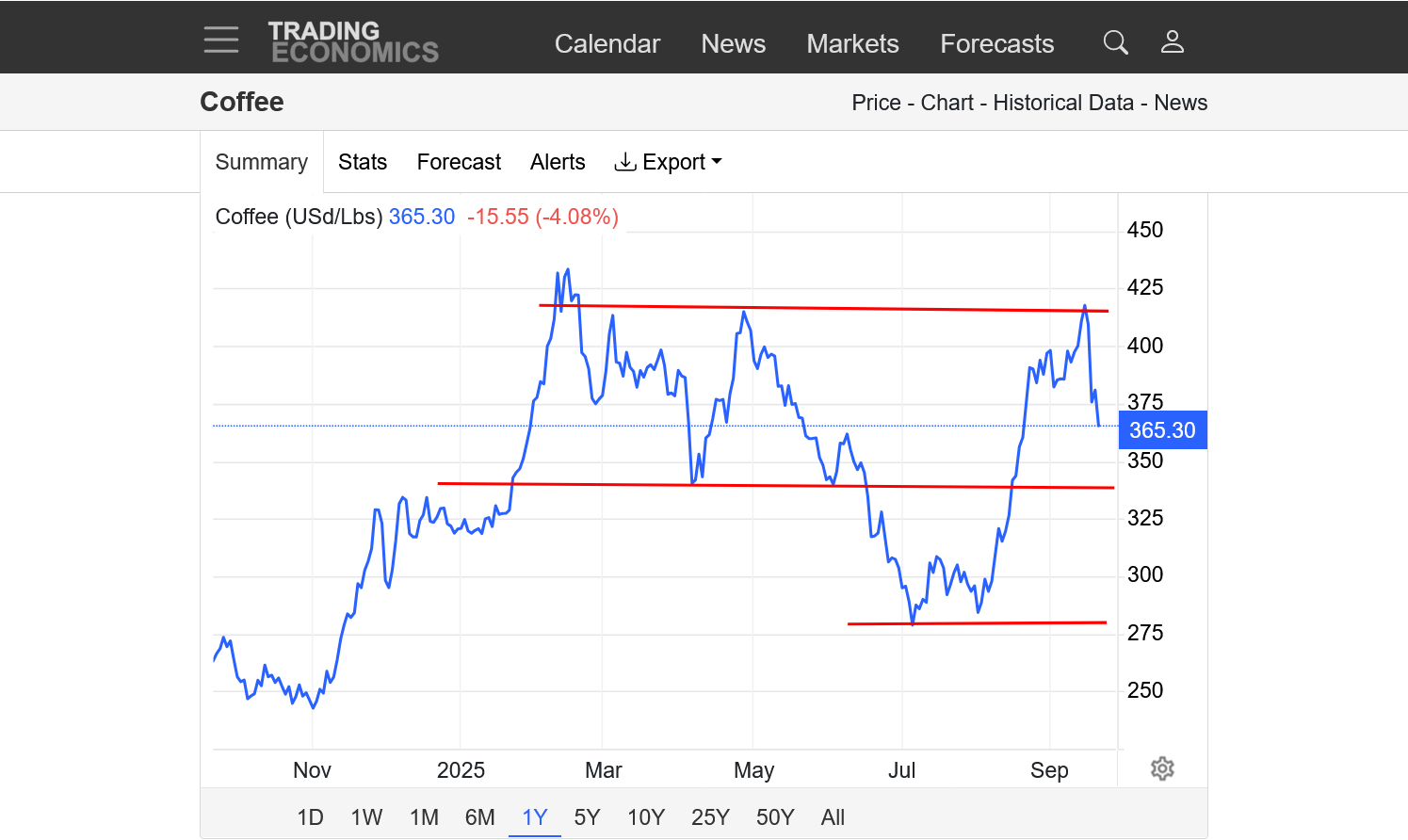Select the Summary tab

coord(262,162)
